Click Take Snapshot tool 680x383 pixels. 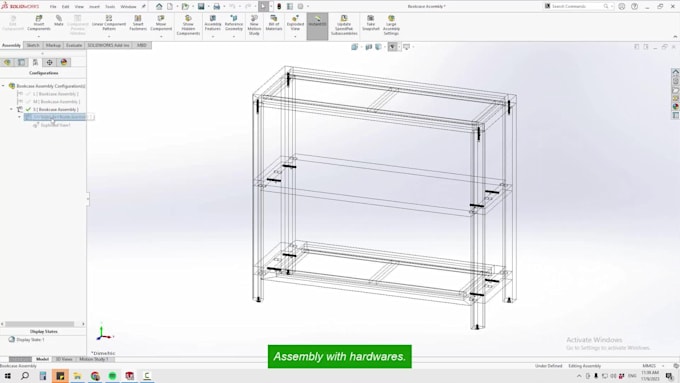(370, 23)
